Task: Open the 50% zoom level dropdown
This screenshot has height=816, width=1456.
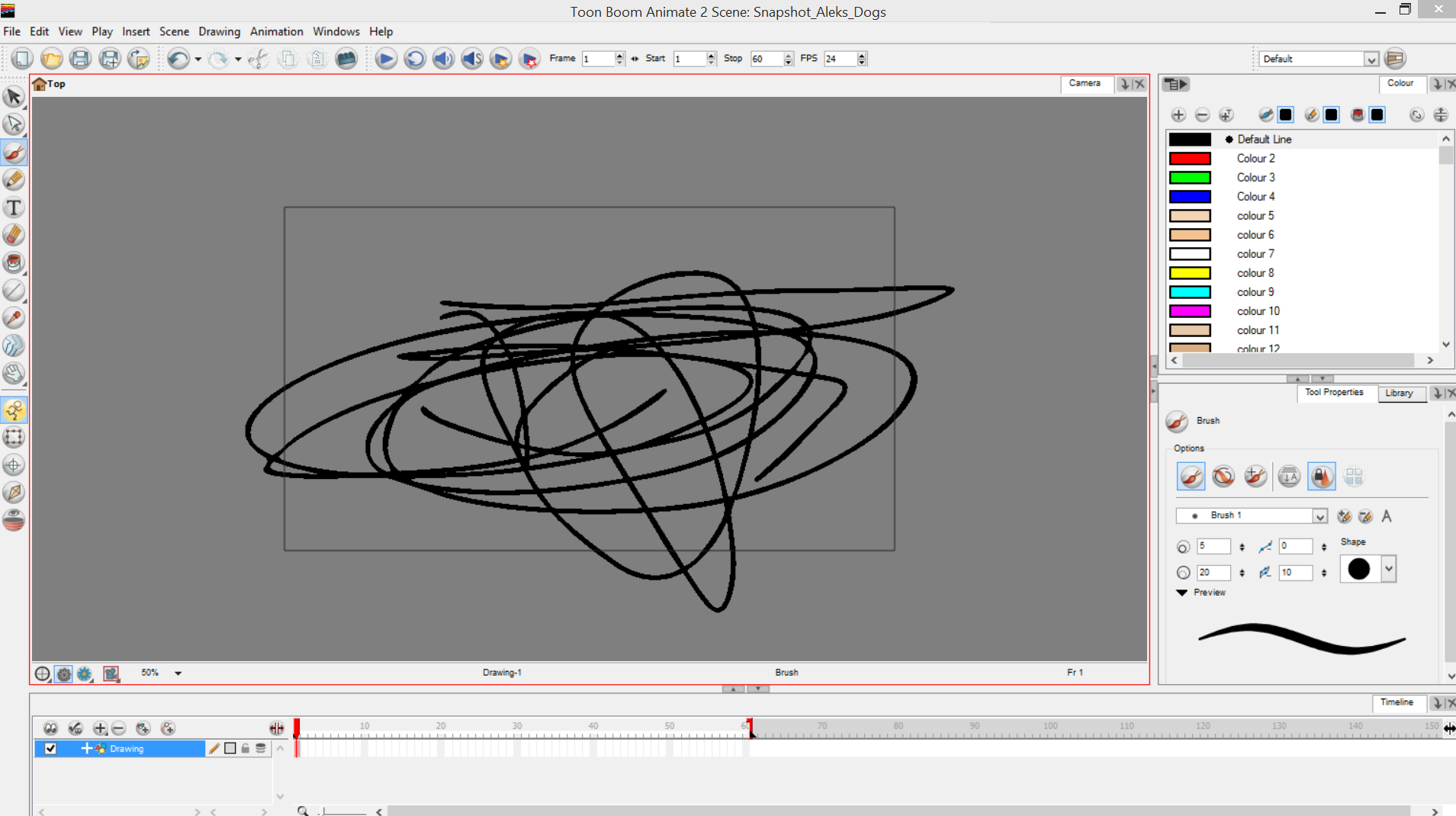Action: [178, 673]
